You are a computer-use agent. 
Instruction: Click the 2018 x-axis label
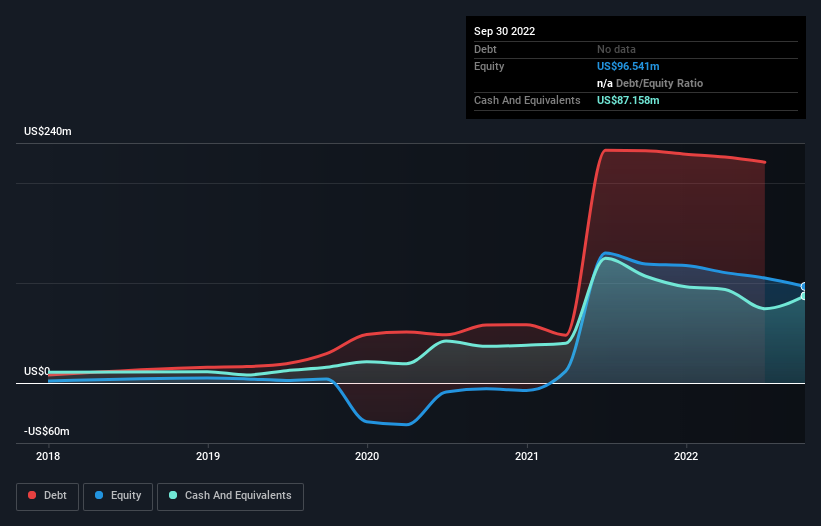pyautogui.click(x=48, y=456)
